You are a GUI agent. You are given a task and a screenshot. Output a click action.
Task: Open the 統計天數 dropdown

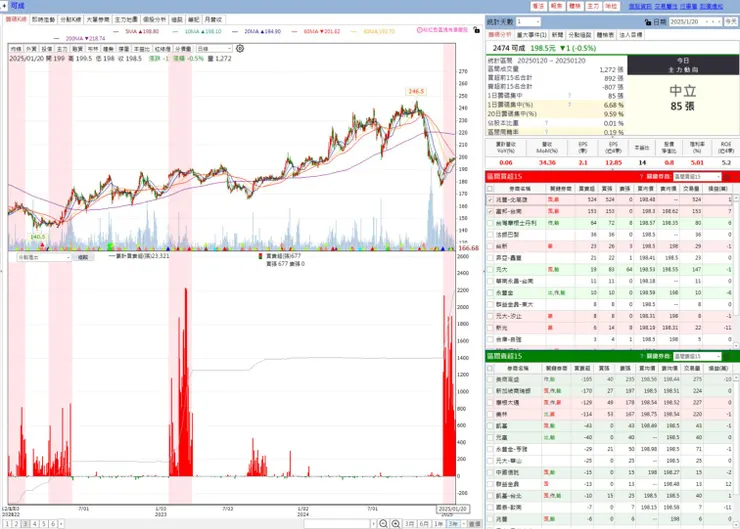click(528, 22)
